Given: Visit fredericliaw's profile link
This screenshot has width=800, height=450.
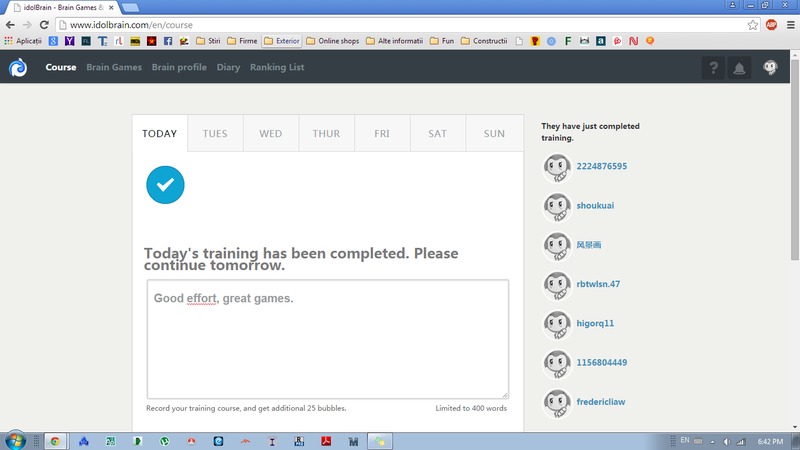Looking at the screenshot, I should pos(600,402).
